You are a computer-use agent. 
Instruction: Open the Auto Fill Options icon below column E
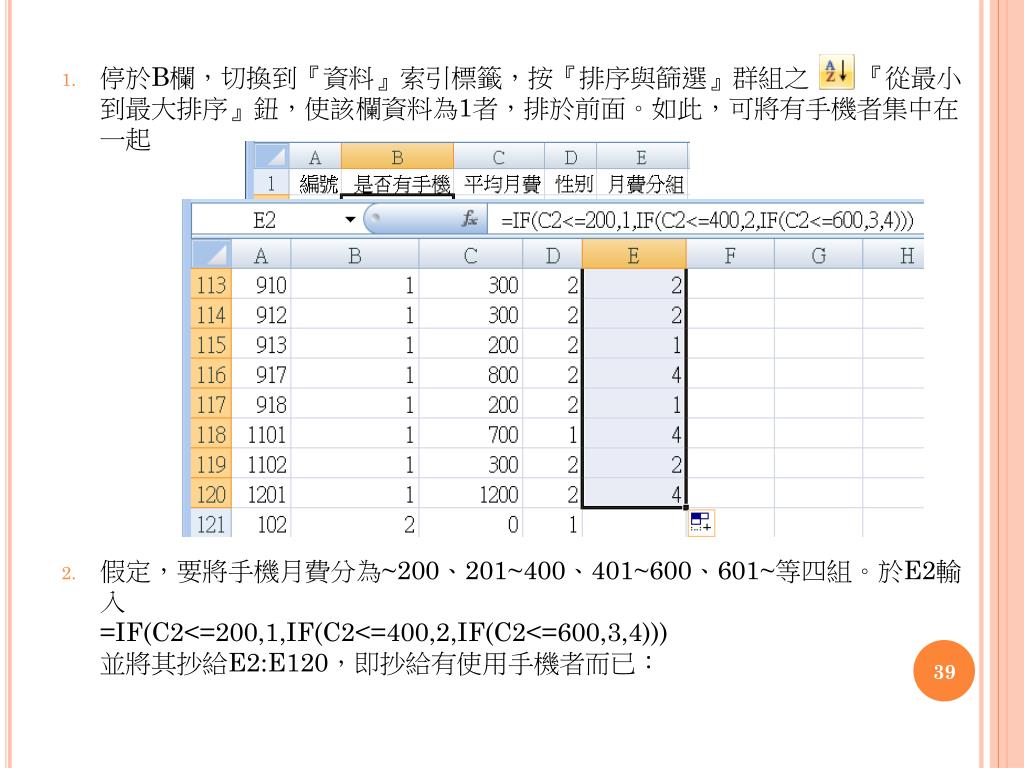[701, 523]
